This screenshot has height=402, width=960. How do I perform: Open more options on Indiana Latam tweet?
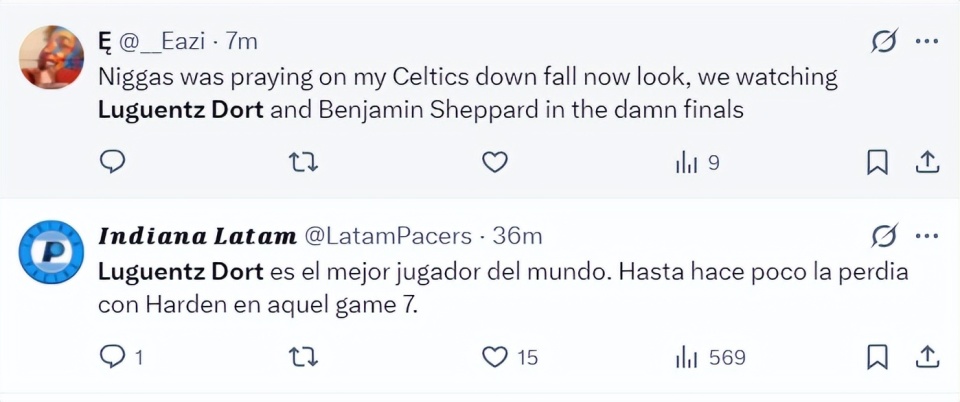point(926,236)
